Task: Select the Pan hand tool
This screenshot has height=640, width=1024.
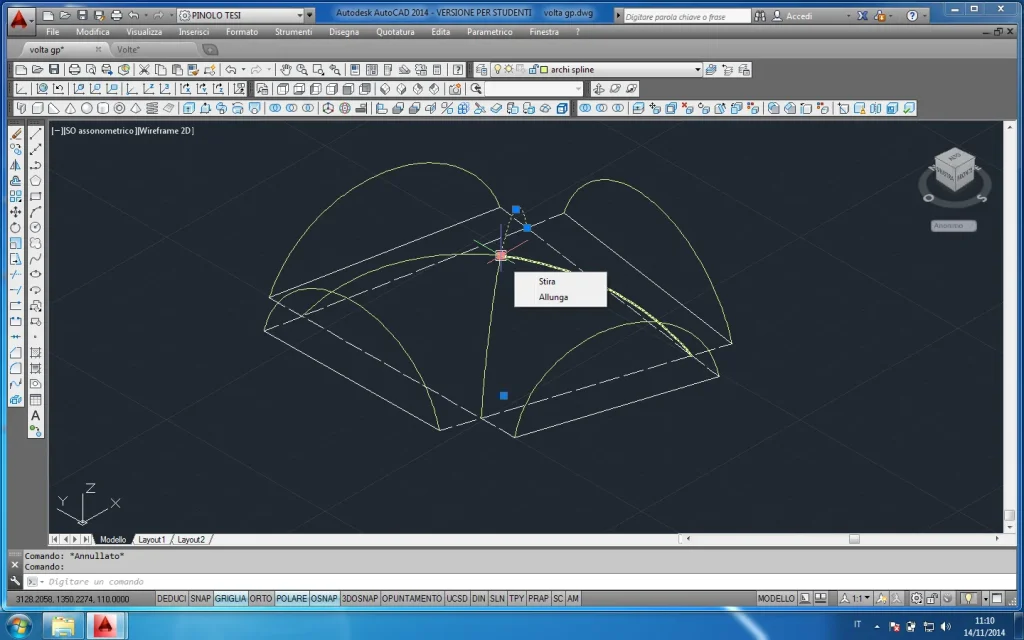Action: 285,69
